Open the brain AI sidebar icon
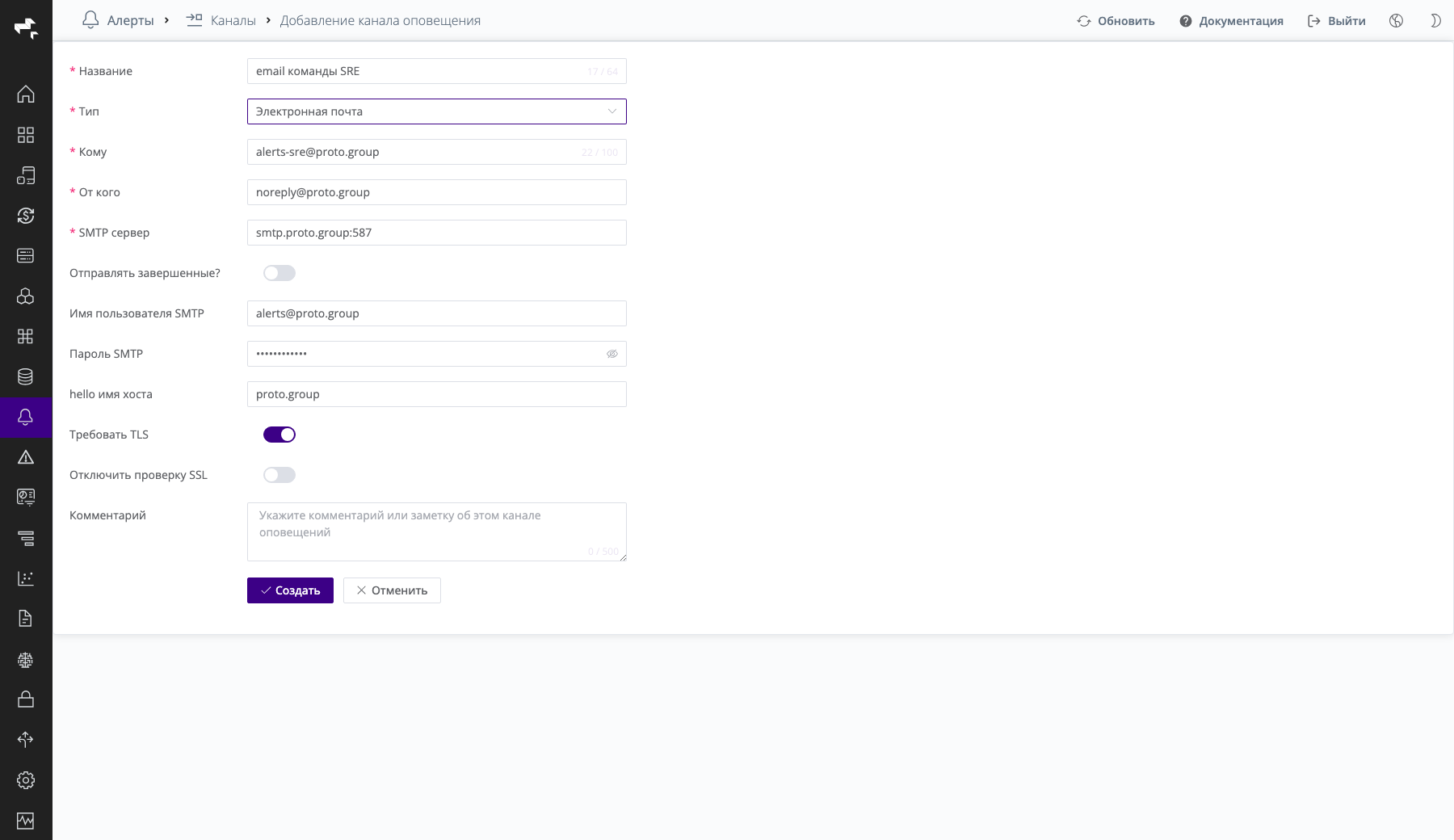 [x=26, y=659]
